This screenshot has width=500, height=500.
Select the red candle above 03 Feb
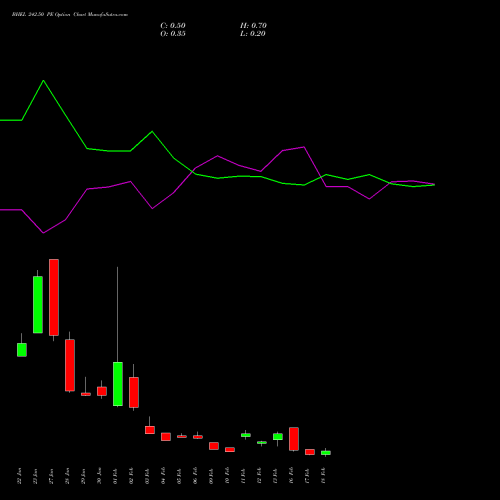click(150, 430)
